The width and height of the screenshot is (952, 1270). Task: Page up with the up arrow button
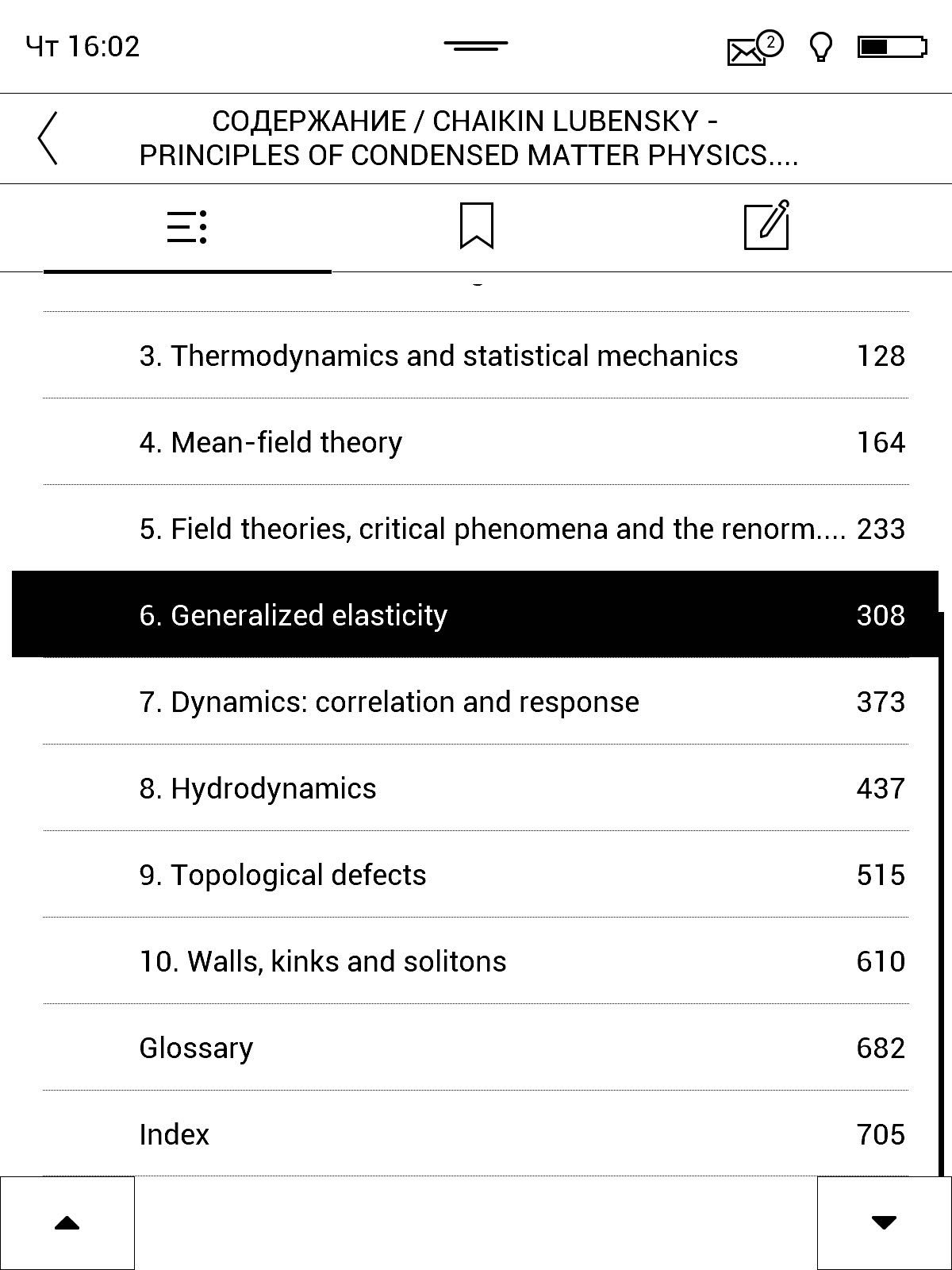[x=67, y=1223]
